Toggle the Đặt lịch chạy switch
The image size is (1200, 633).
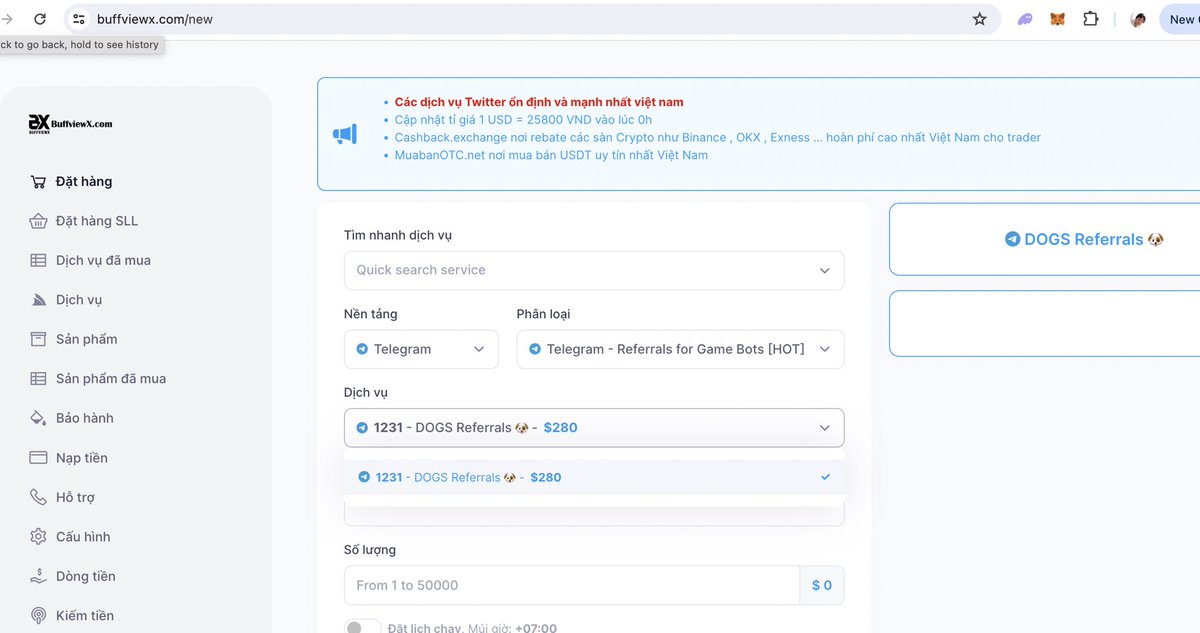[363, 628]
